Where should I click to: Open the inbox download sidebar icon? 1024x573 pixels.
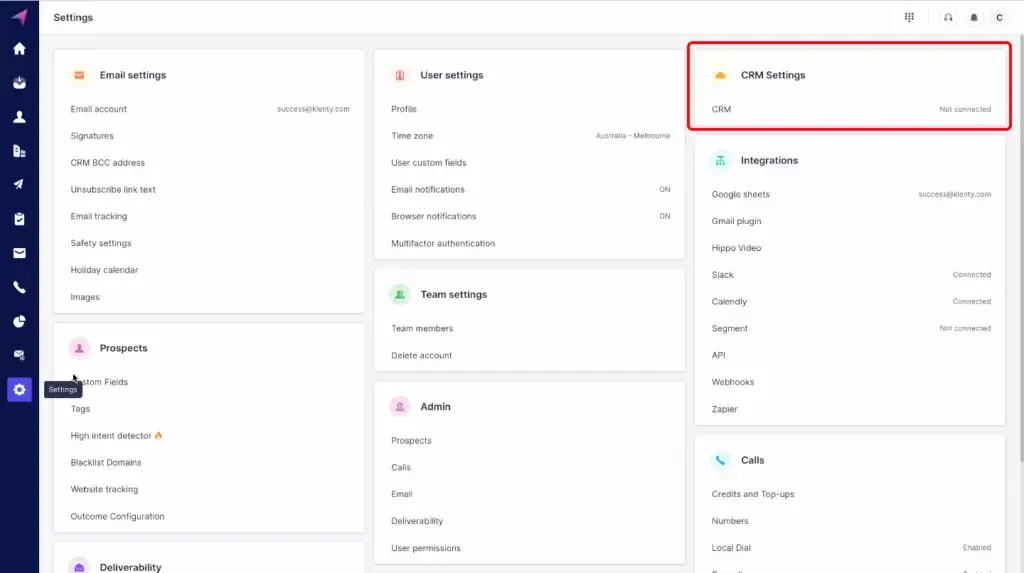tap(20, 83)
